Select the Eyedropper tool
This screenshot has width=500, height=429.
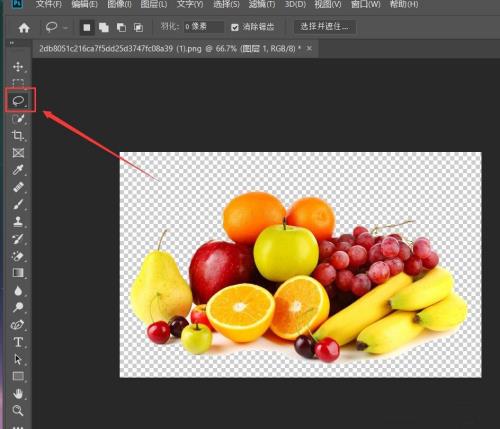(x=18, y=170)
